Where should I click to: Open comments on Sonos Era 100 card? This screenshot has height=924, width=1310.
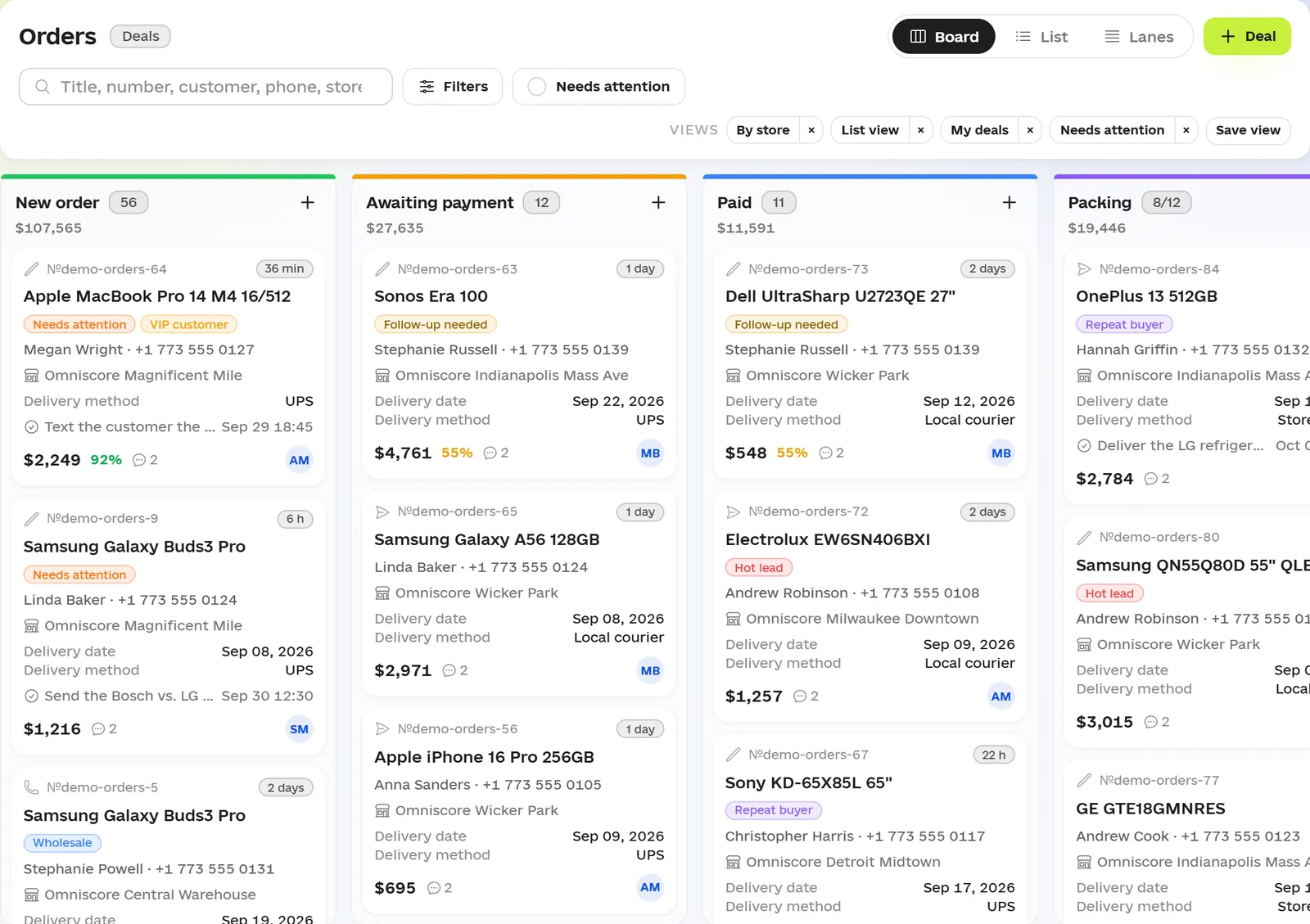point(496,453)
